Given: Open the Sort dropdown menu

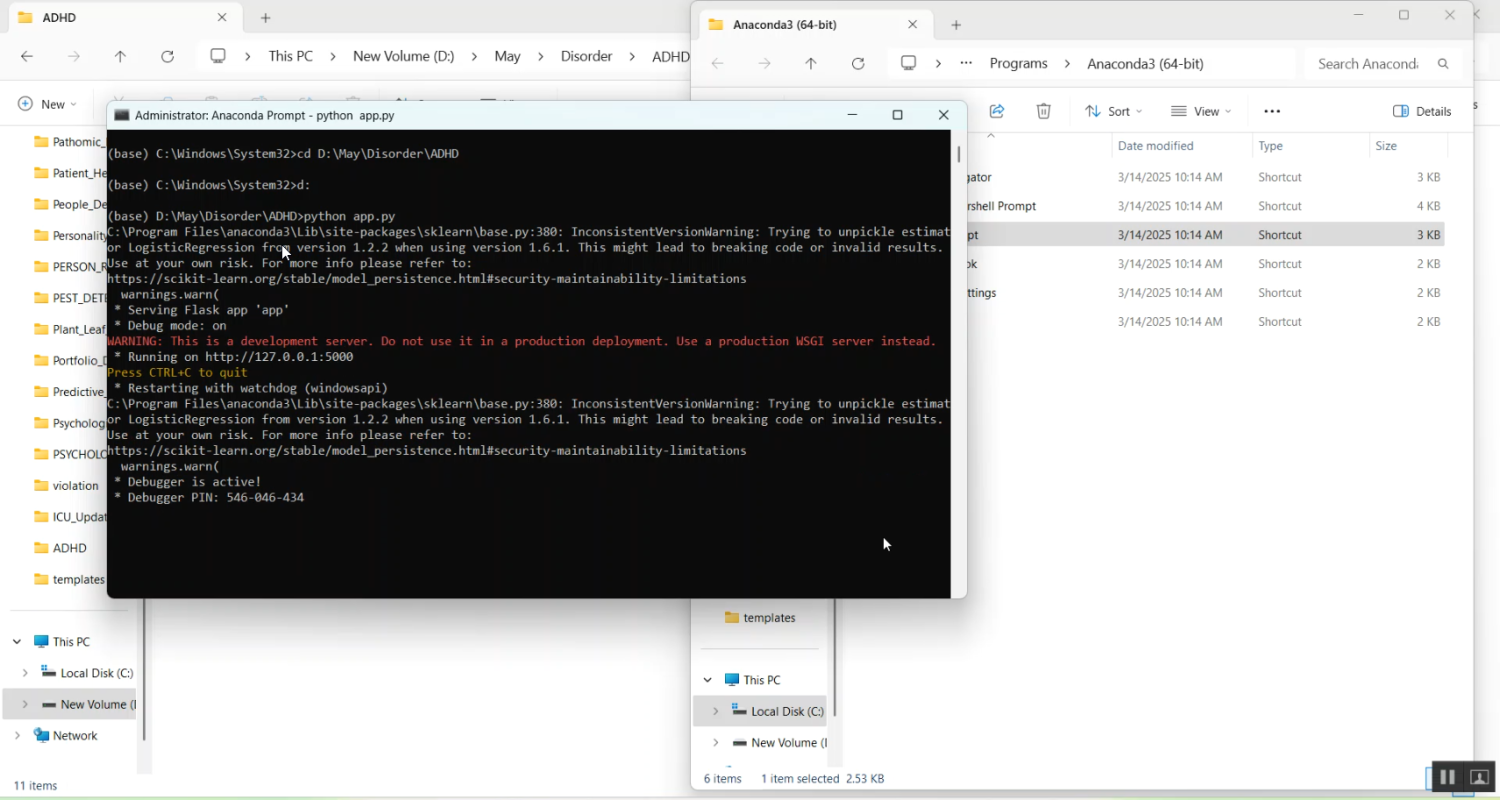Looking at the screenshot, I should click(1113, 111).
